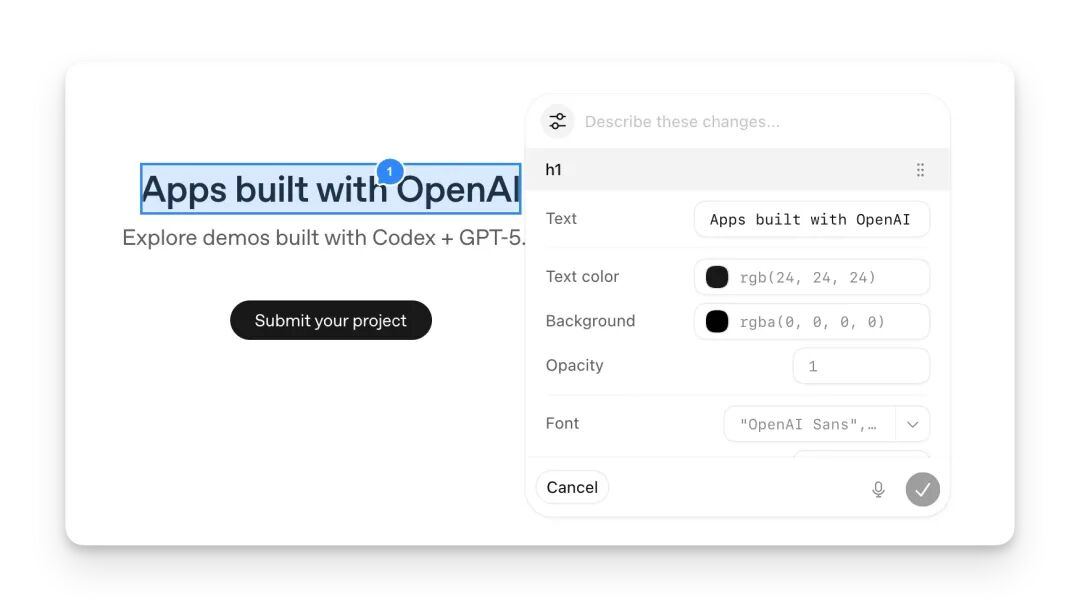The width and height of the screenshot is (1080, 607).
Task: Click the Cancel button
Action: 572,487
